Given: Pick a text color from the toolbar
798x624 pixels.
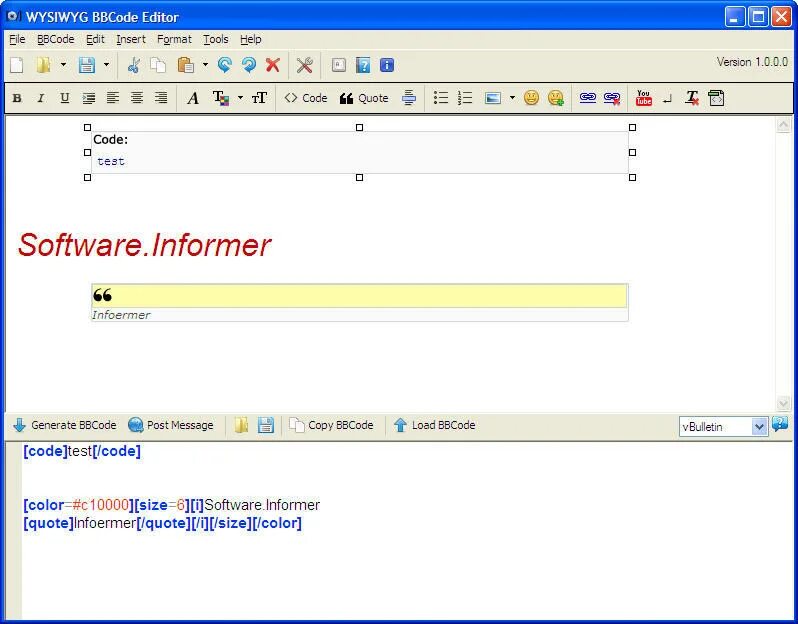Looking at the screenshot, I should coord(221,98).
